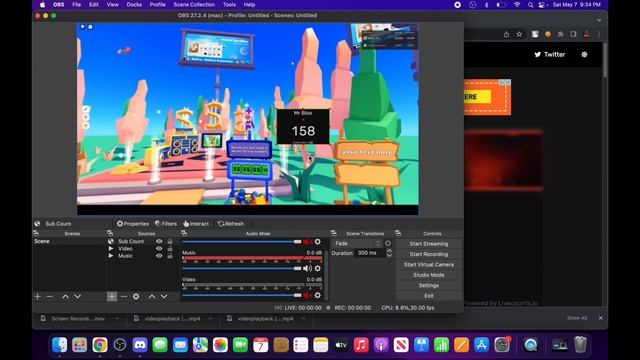Remove selected source with minus icon in Sources
This screenshot has width=640, height=360.
click(124, 297)
